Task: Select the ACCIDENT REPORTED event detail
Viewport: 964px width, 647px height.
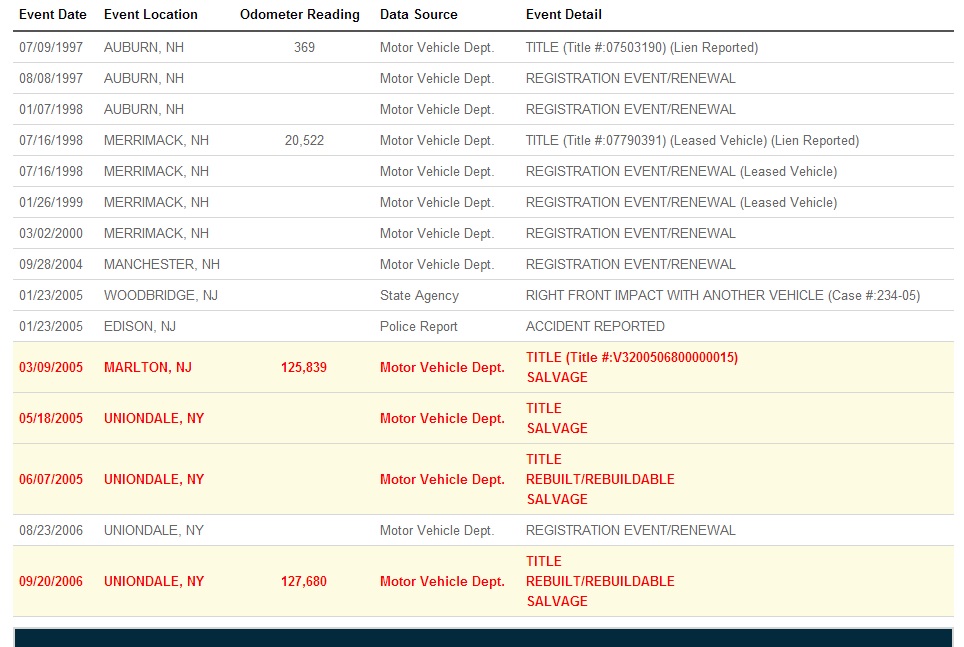Action: (595, 327)
